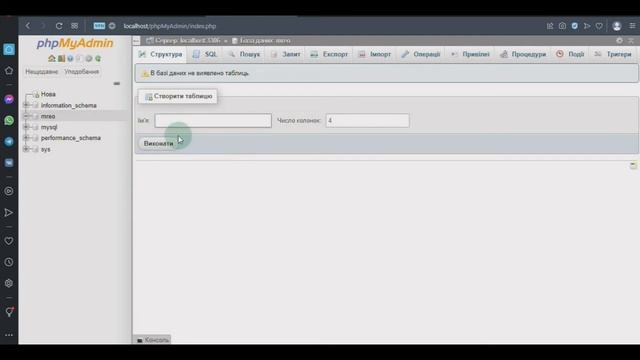Select the mreo database in tree
640x360 pixels.
pos(48,116)
